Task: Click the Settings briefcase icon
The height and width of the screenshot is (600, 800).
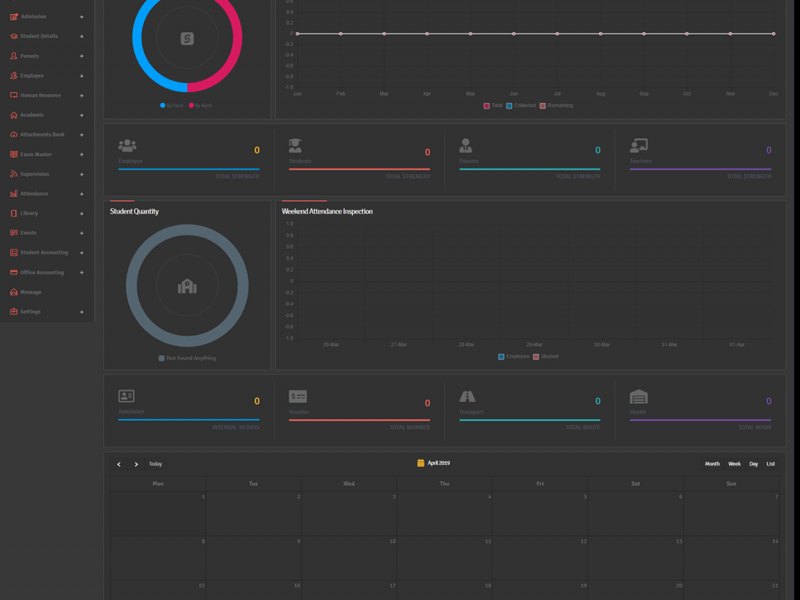Action: coord(14,312)
